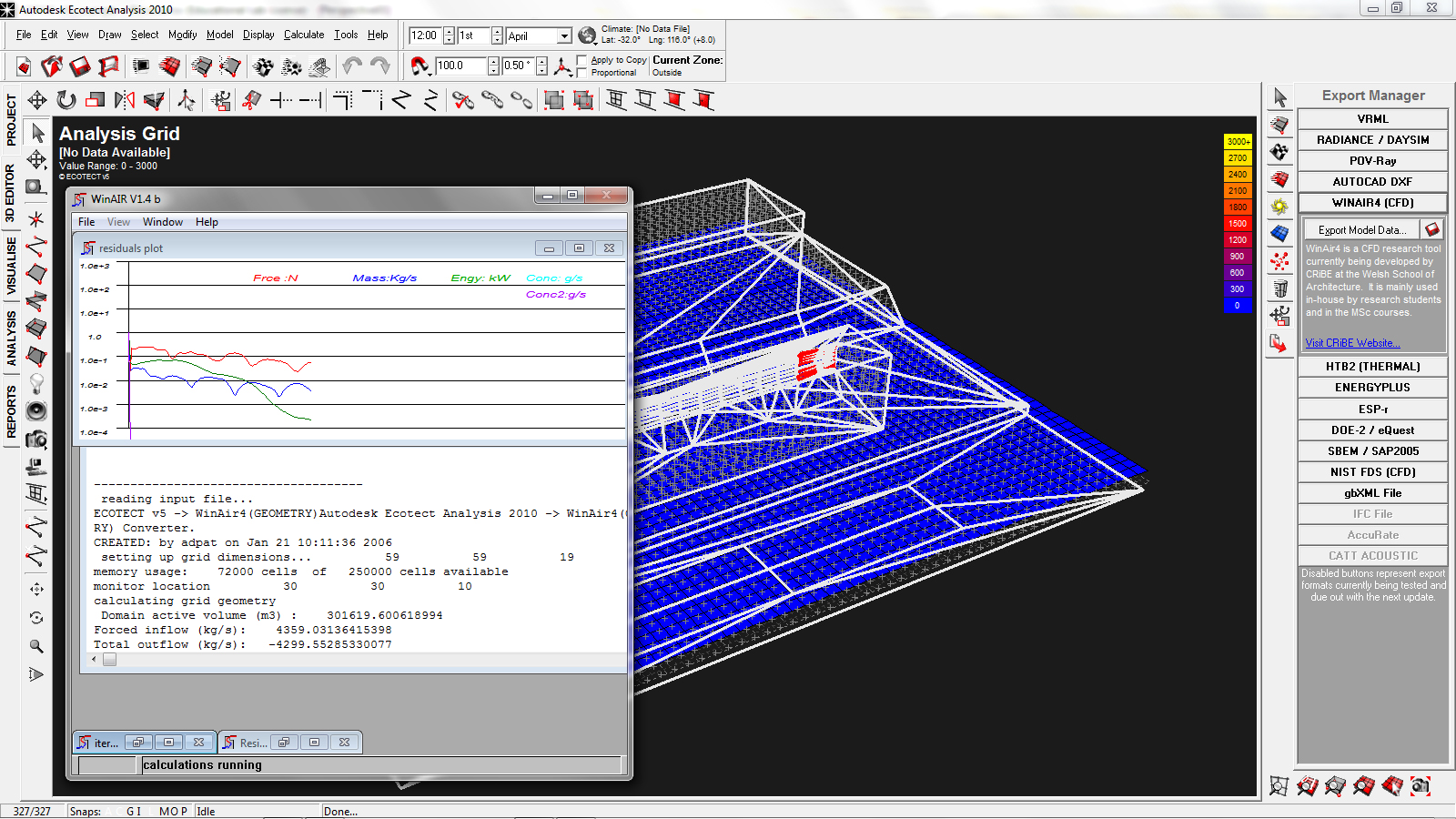This screenshot has width=1456, height=819.
Task: Open the Visit CRiBE Website link
Action: click(1352, 343)
